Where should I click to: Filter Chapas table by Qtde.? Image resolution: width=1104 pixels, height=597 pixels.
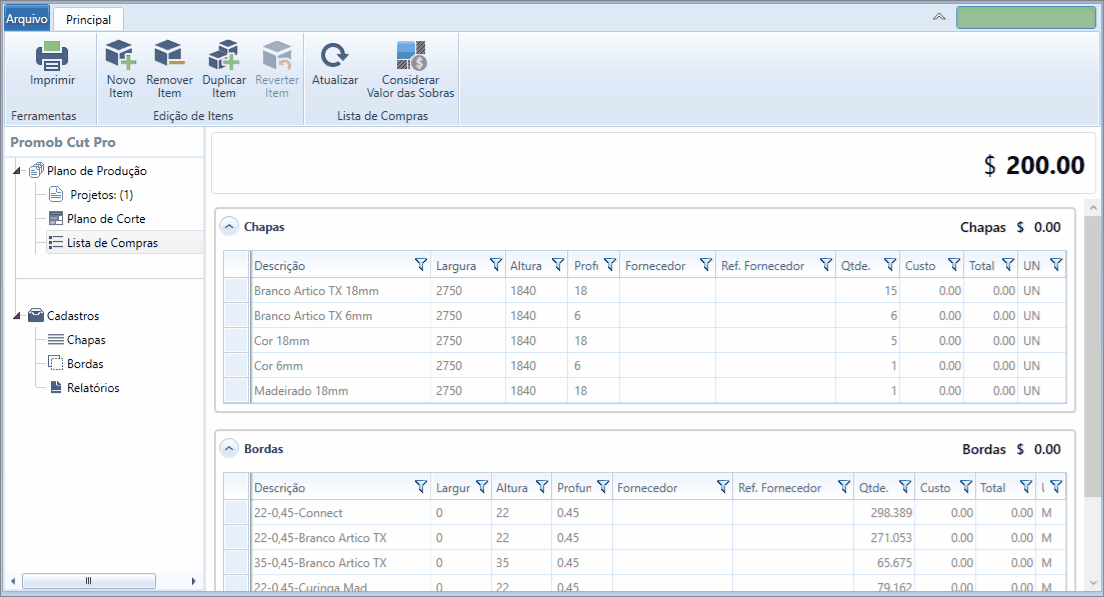890,265
